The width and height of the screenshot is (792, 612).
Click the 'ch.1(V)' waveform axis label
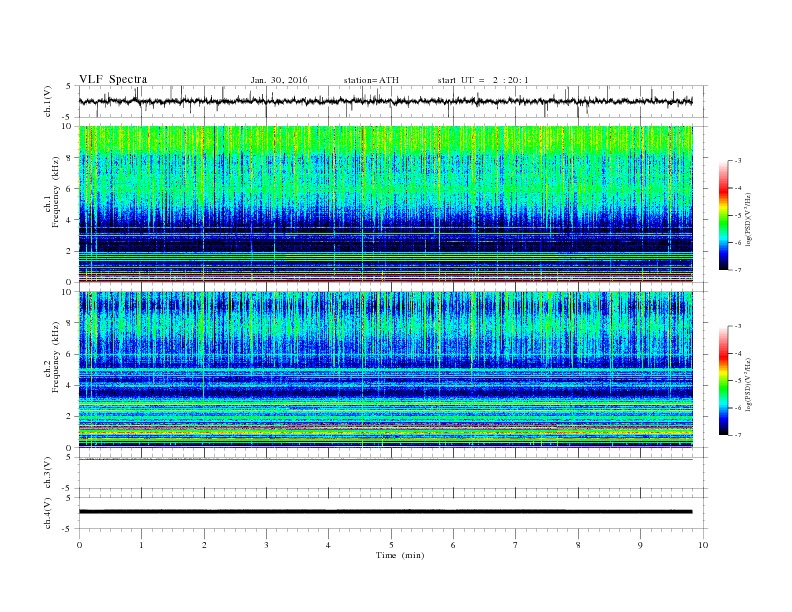point(48,101)
